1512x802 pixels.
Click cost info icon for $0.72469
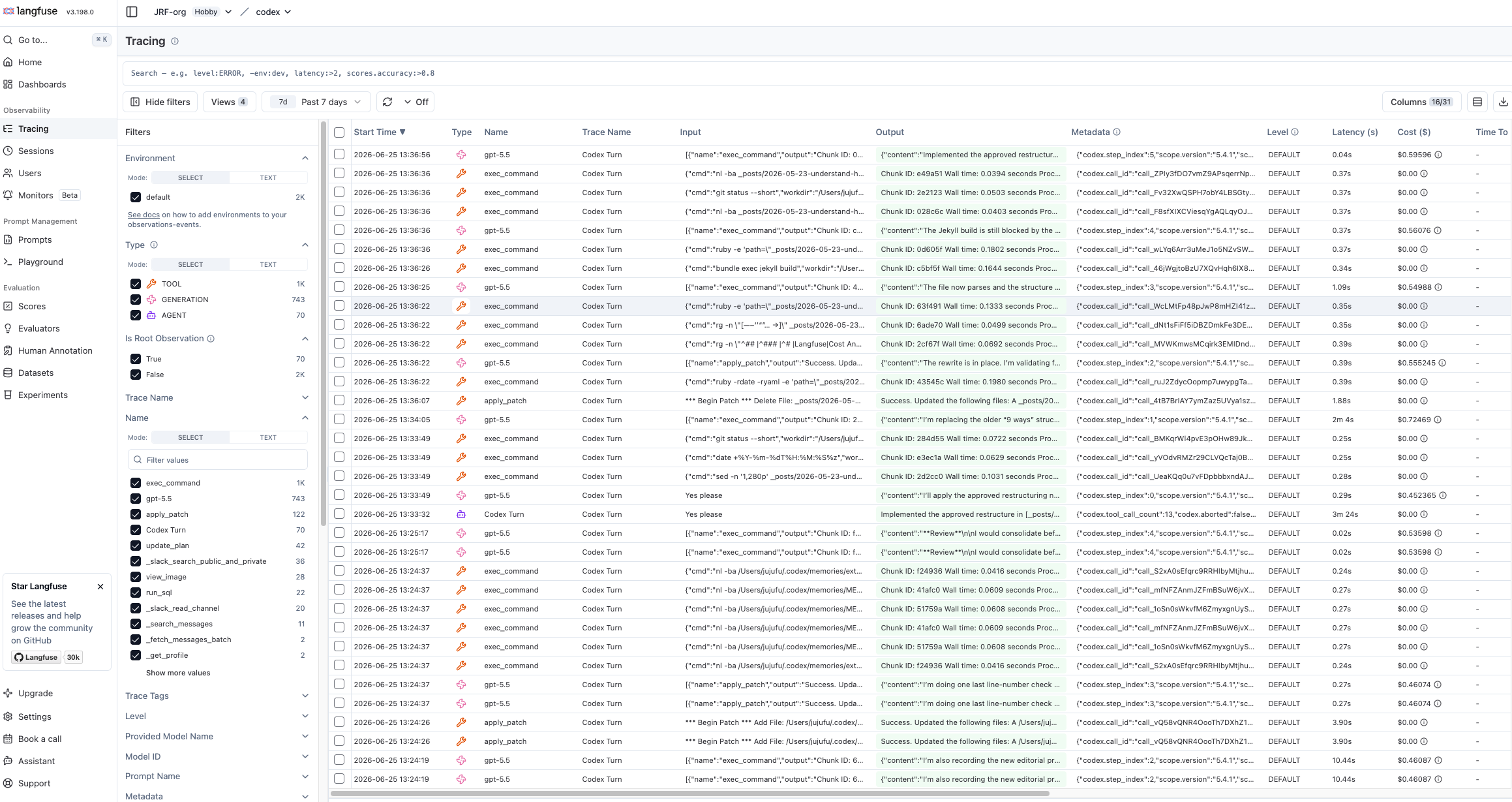[1438, 420]
